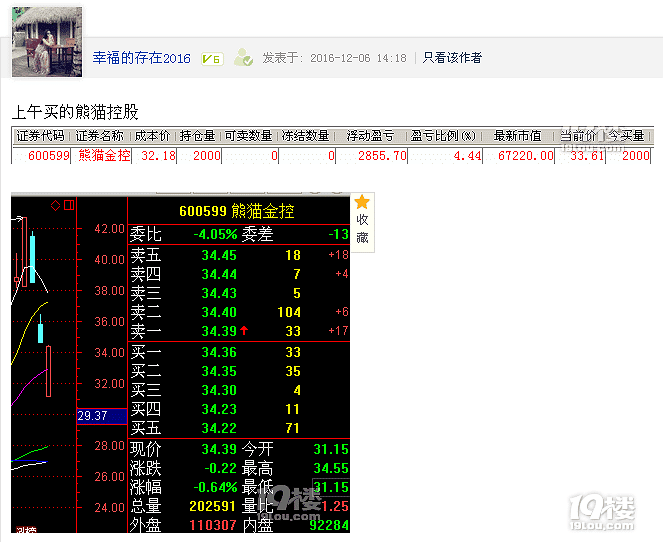Image resolution: width=663 pixels, height=542 pixels.
Task: Click the 总量 value 202591
Action: click(x=212, y=506)
